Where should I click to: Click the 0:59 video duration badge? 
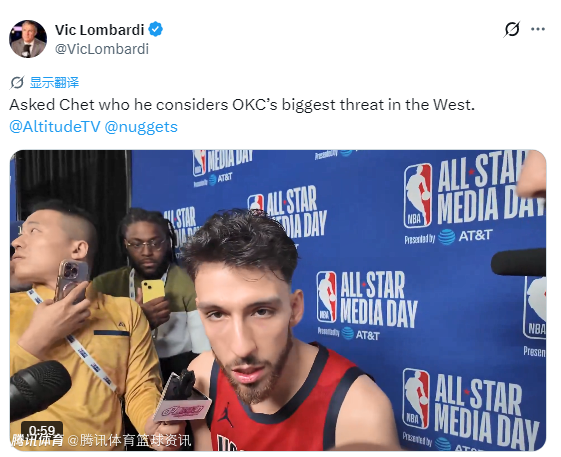tap(42, 430)
